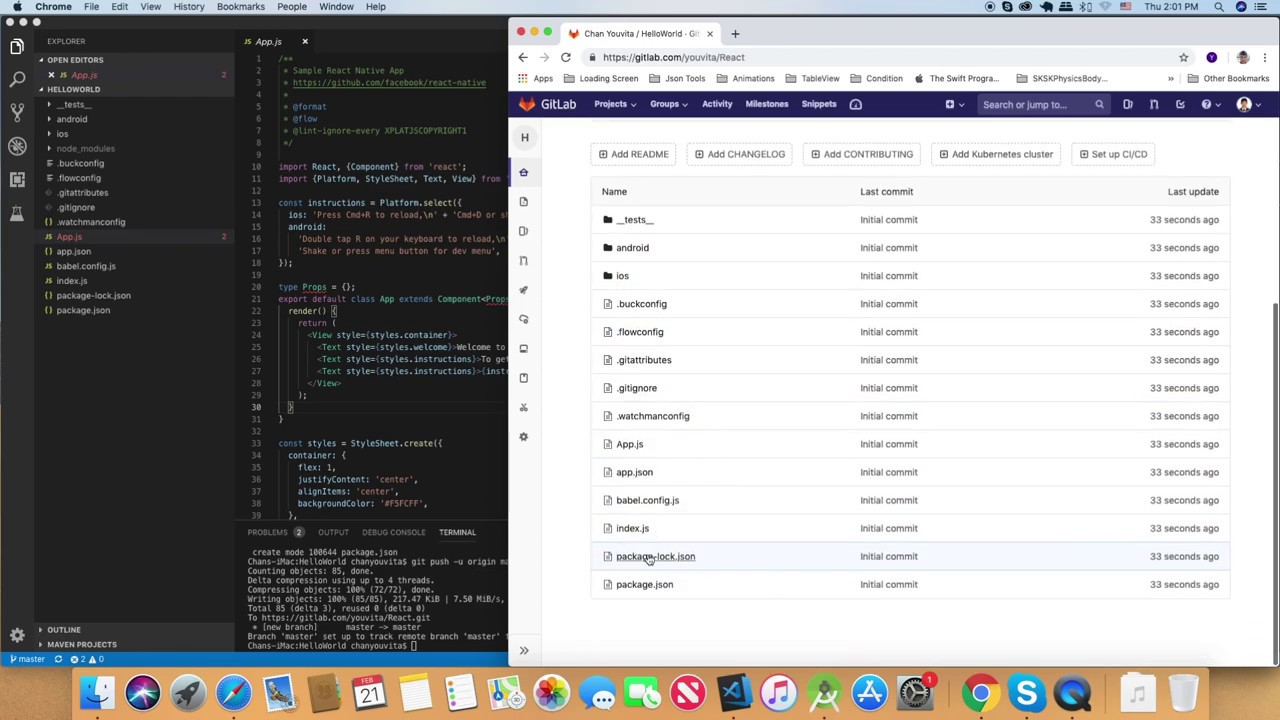Launch Safari from the Dock
This screenshot has height=720, width=1280.
(x=234, y=693)
